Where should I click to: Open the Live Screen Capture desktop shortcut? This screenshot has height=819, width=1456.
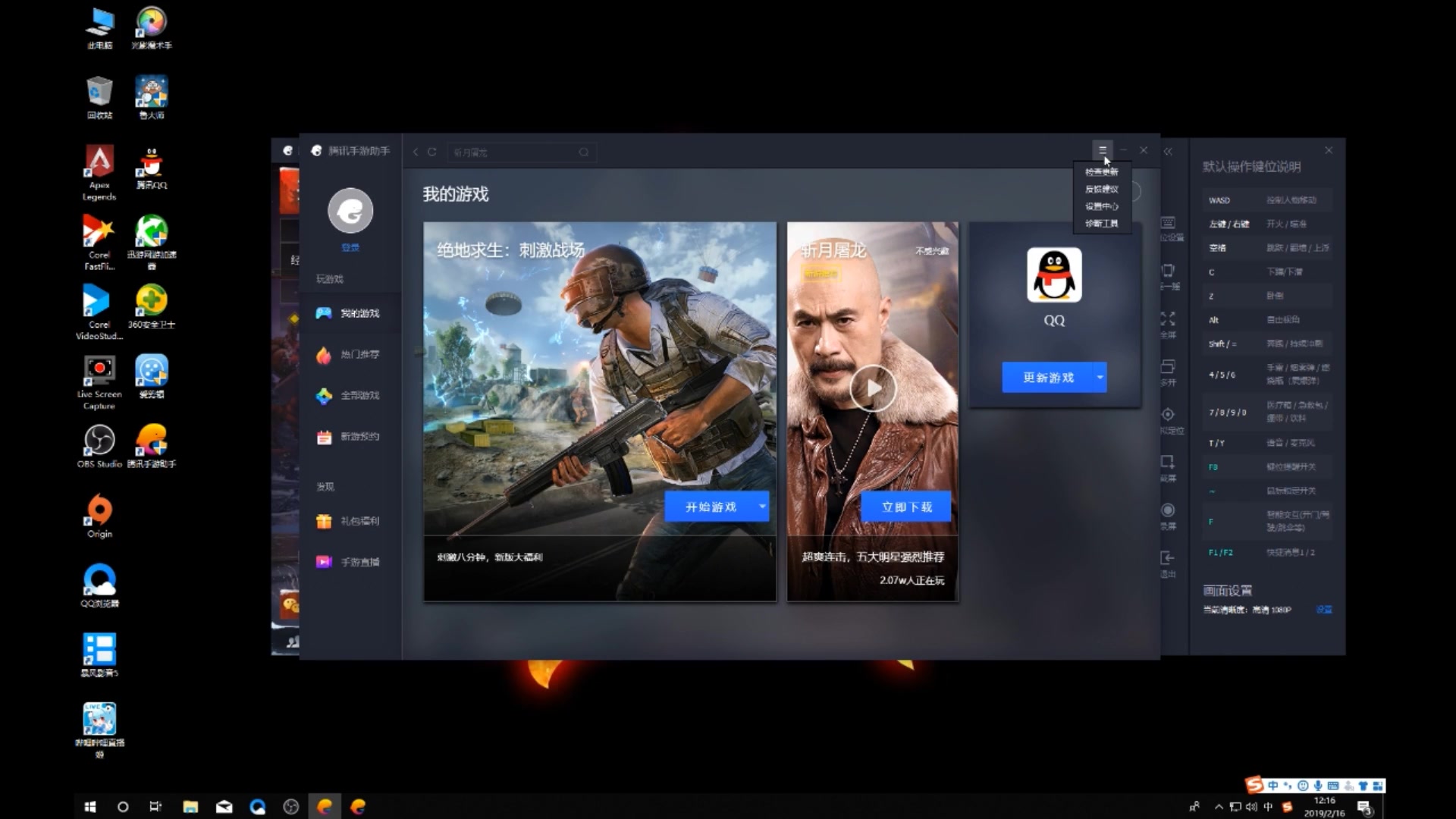point(99,382)
